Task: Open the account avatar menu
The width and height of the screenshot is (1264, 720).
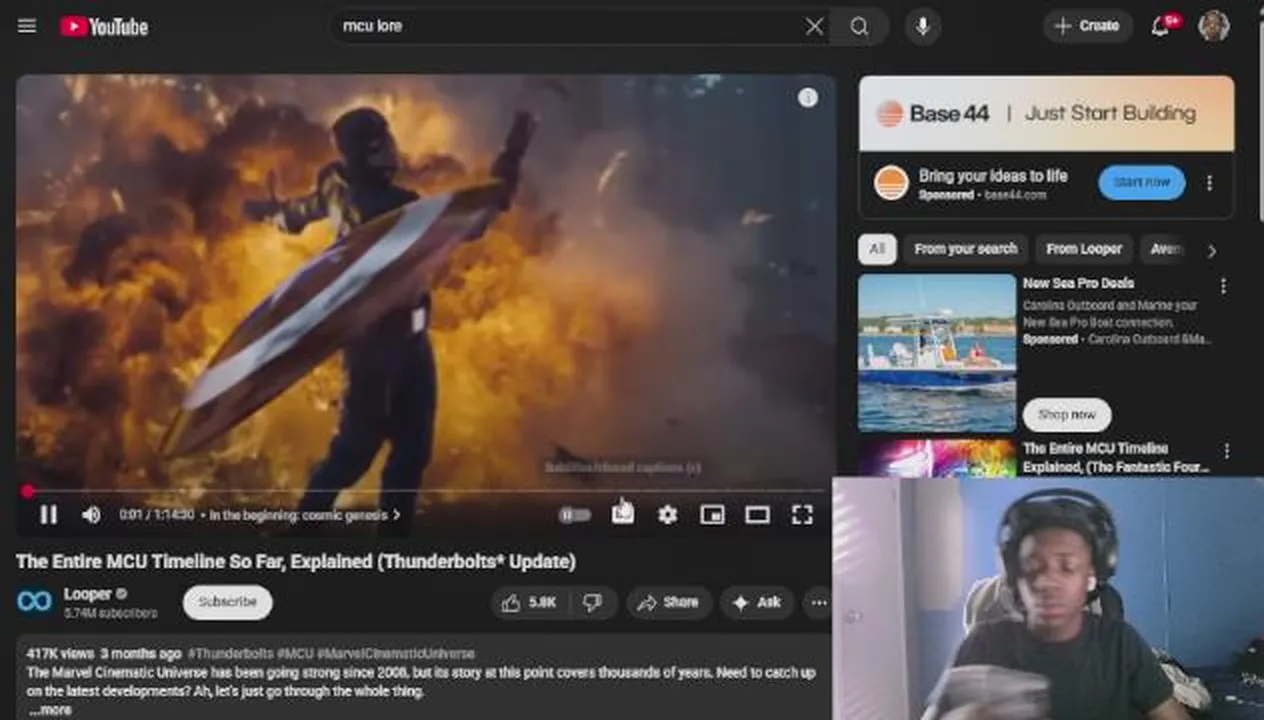Action: (x=1214, y=26)
